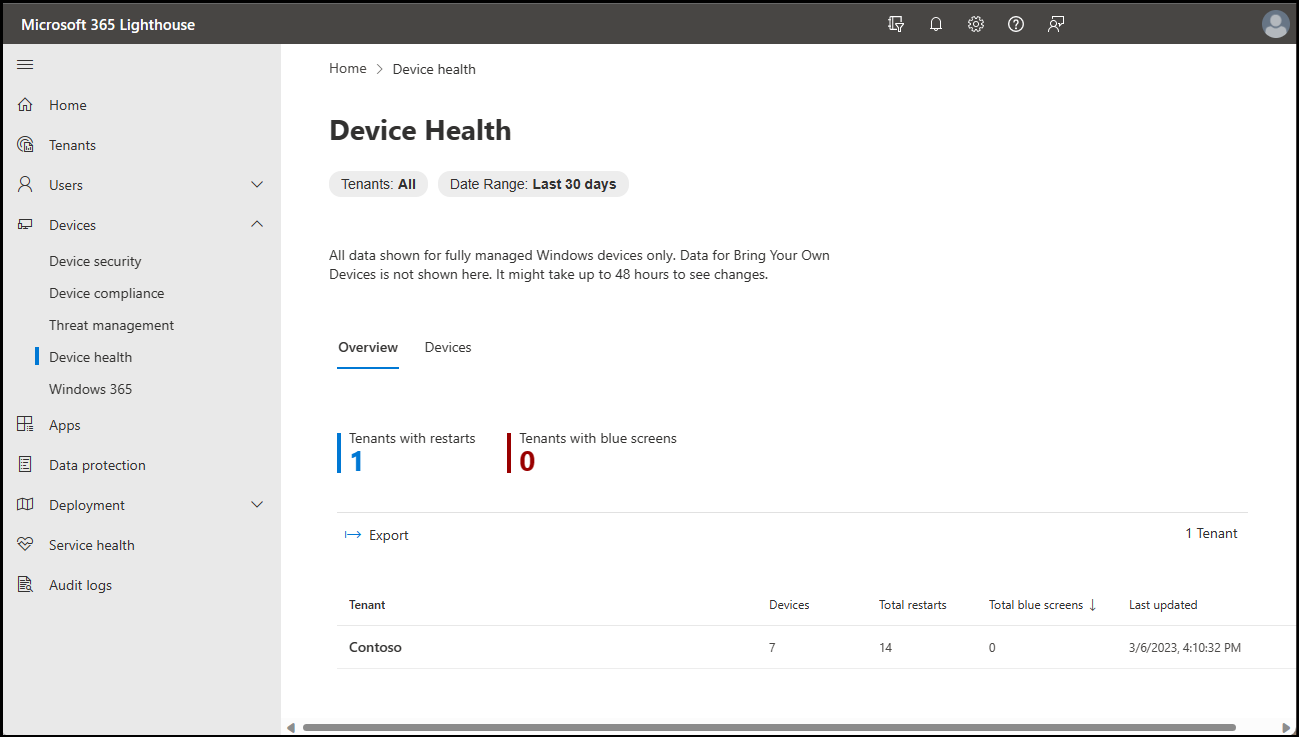
Task: Open the settings gear in the top bar
Action: pyautogui.click(x=976, y=23)
